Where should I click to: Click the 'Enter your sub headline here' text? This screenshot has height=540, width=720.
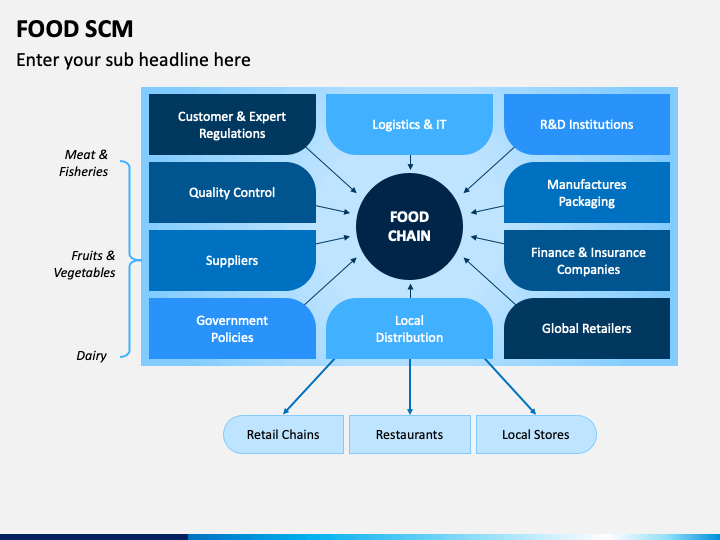[133, 60]
